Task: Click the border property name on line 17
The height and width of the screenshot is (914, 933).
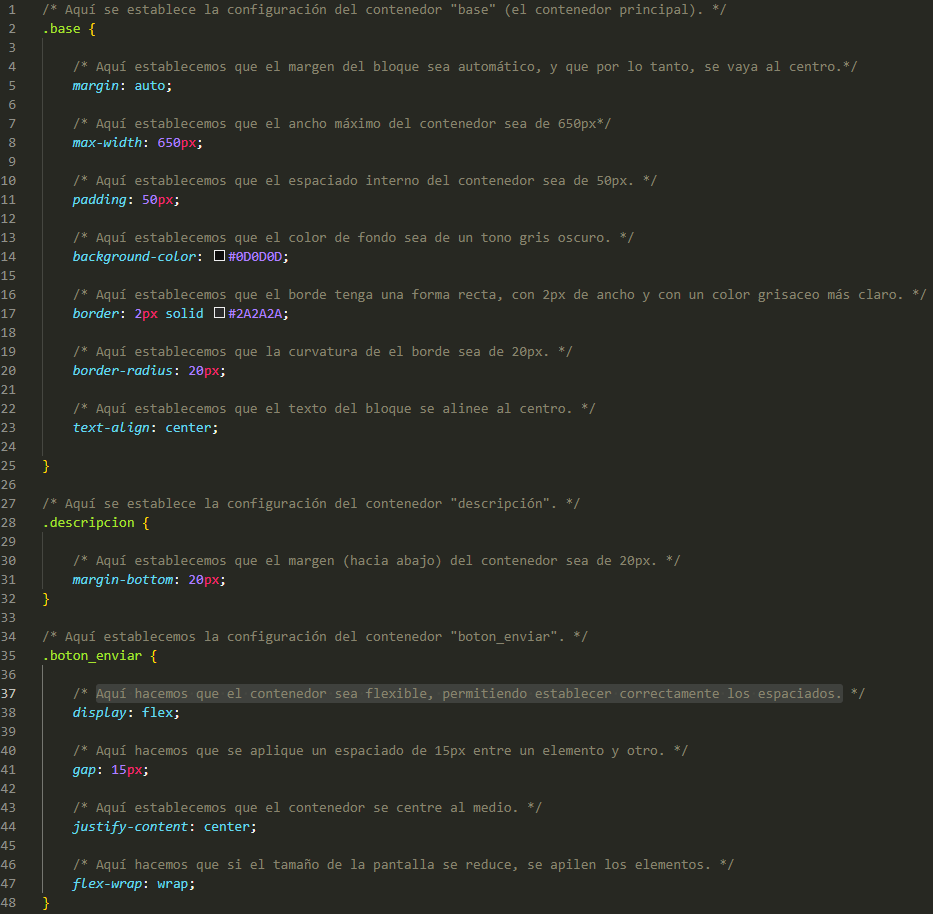Action: click(x=96, y=314)
